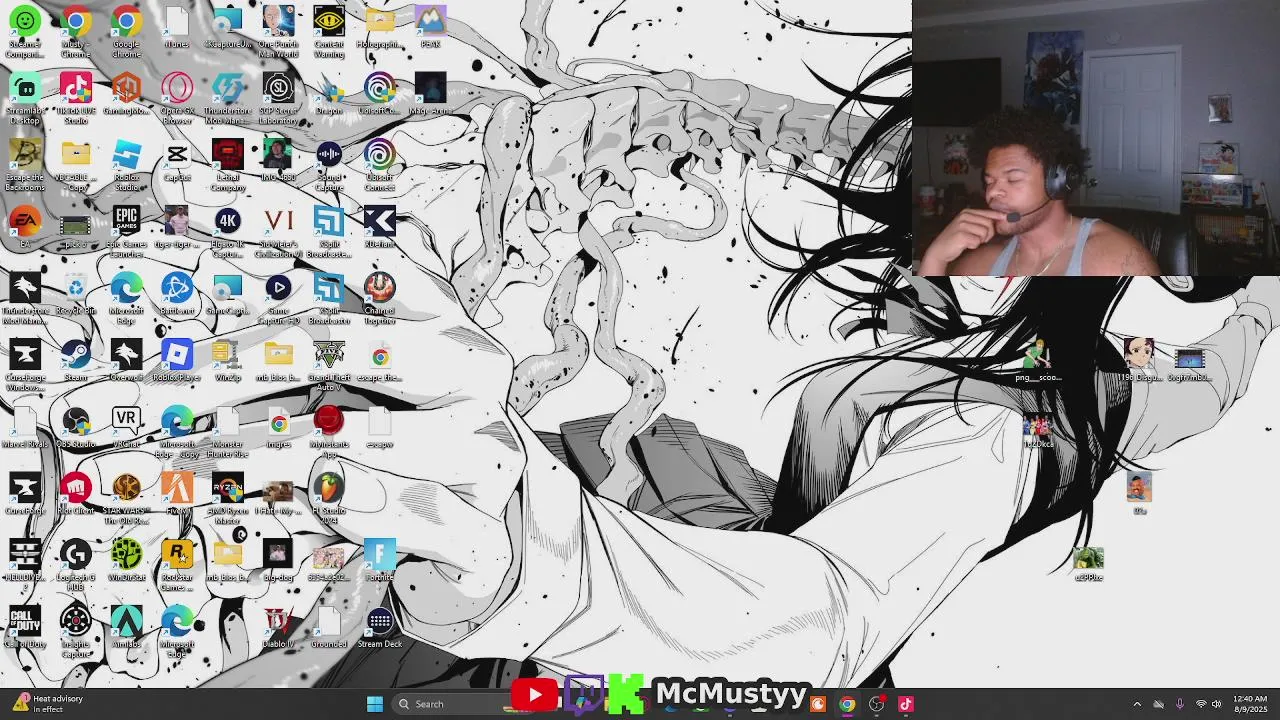This screenshot has height=720, width=1280.
Task: Select the WinZip desktop icon
Action: (x=227, y=360)
